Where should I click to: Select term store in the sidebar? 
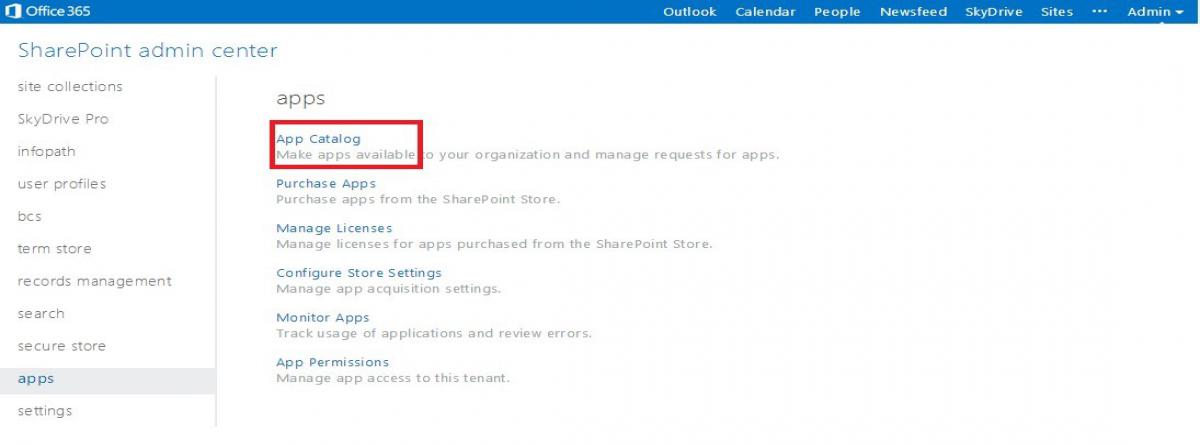[x=54, y=249]
